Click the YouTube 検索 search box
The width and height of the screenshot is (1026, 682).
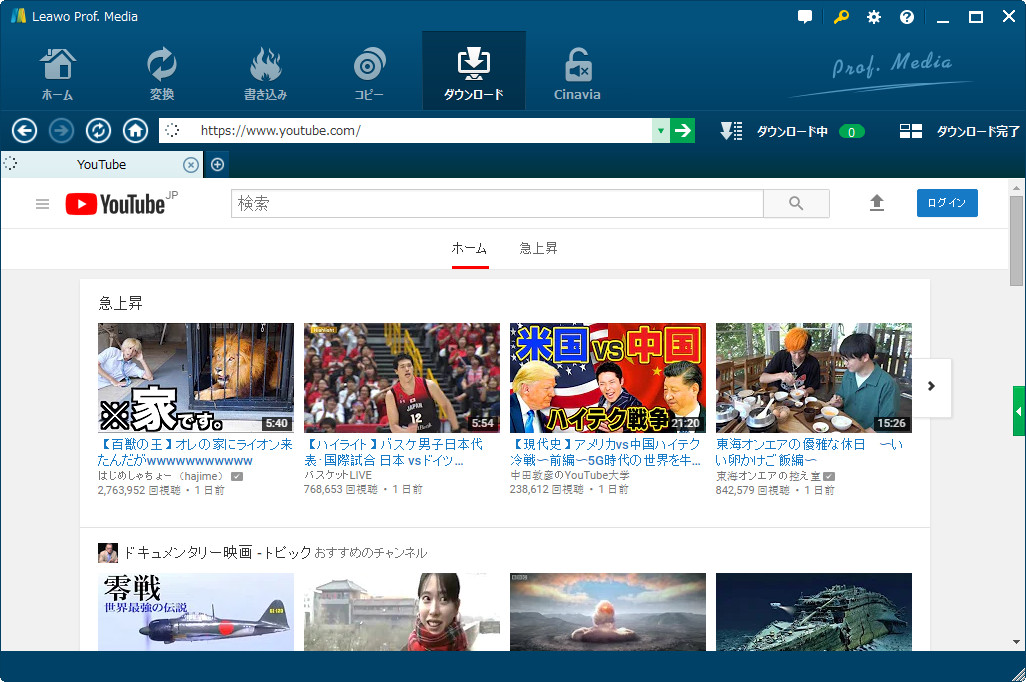(x=497, y=204)
